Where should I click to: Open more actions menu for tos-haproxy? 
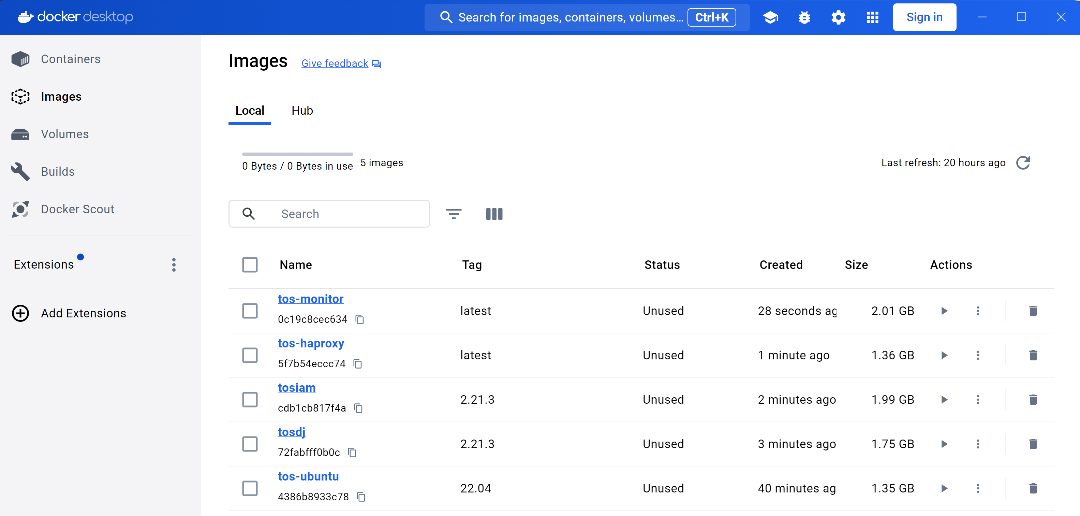tap(977, 355)
